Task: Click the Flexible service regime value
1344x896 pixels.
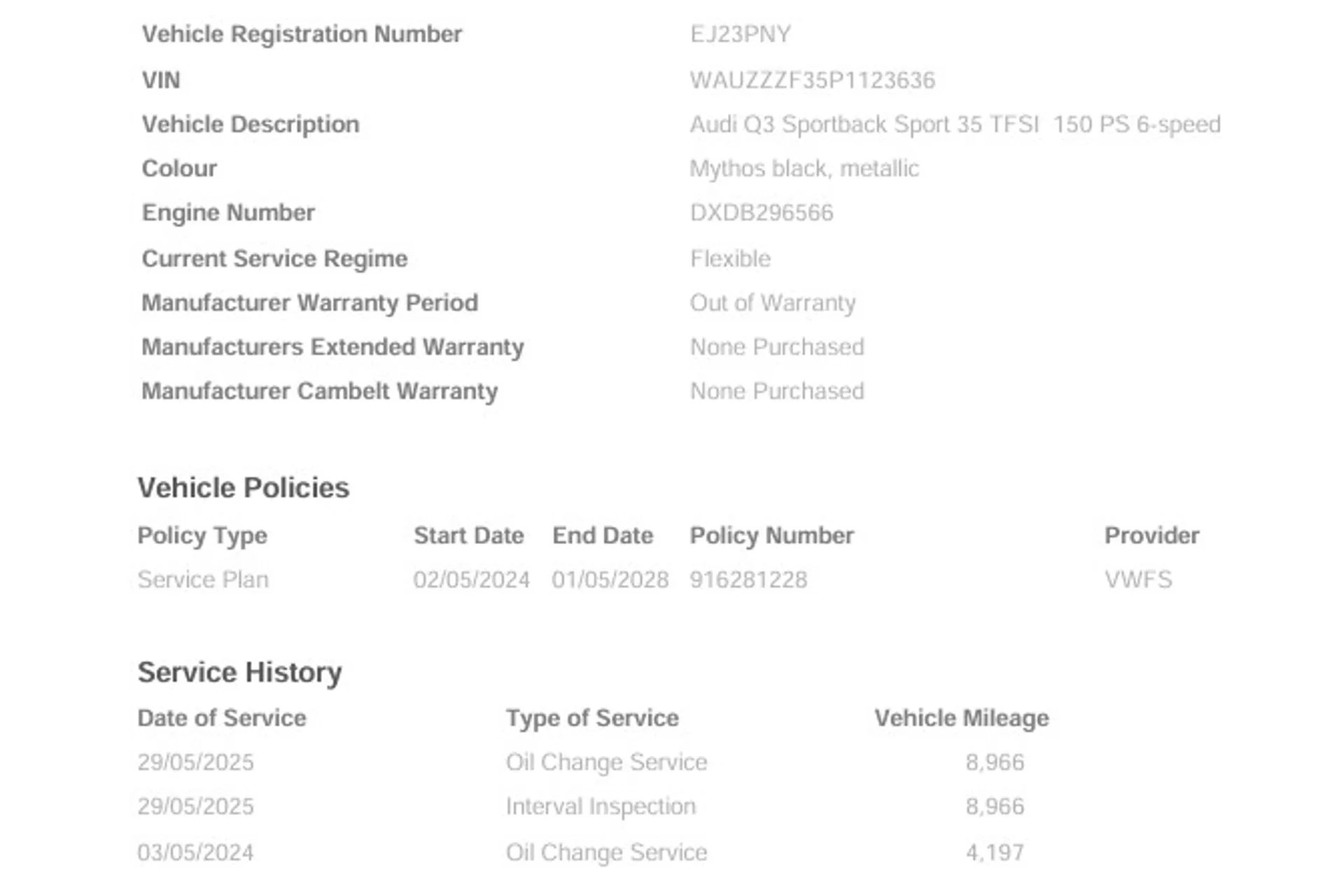Action: [x=730, y=259]
